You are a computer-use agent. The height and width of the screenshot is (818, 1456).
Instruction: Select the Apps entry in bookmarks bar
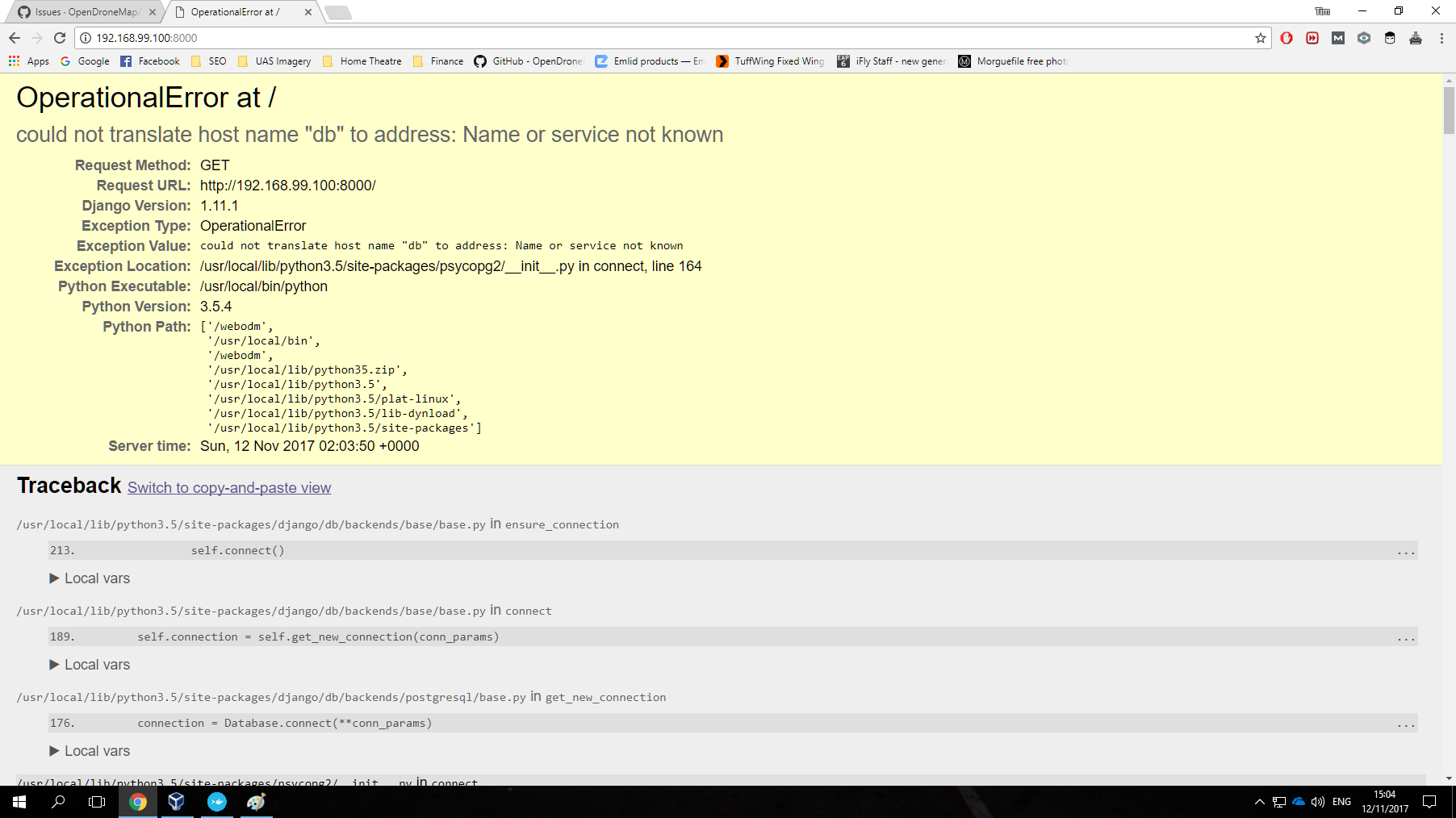[37, 61]
